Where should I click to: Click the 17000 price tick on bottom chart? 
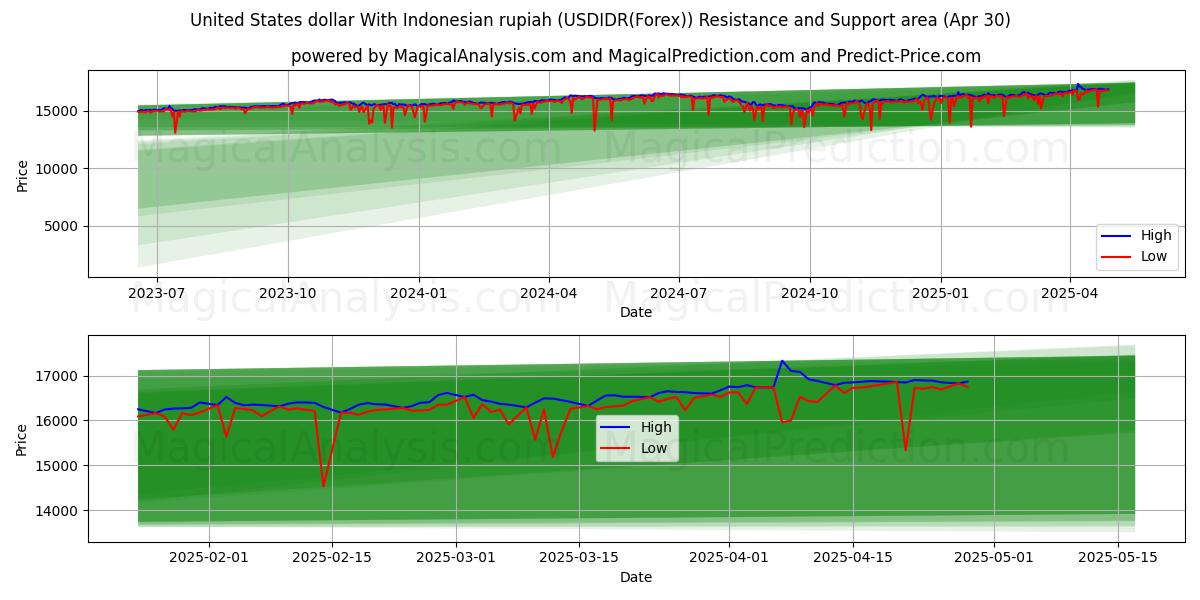tap(59, 377)
